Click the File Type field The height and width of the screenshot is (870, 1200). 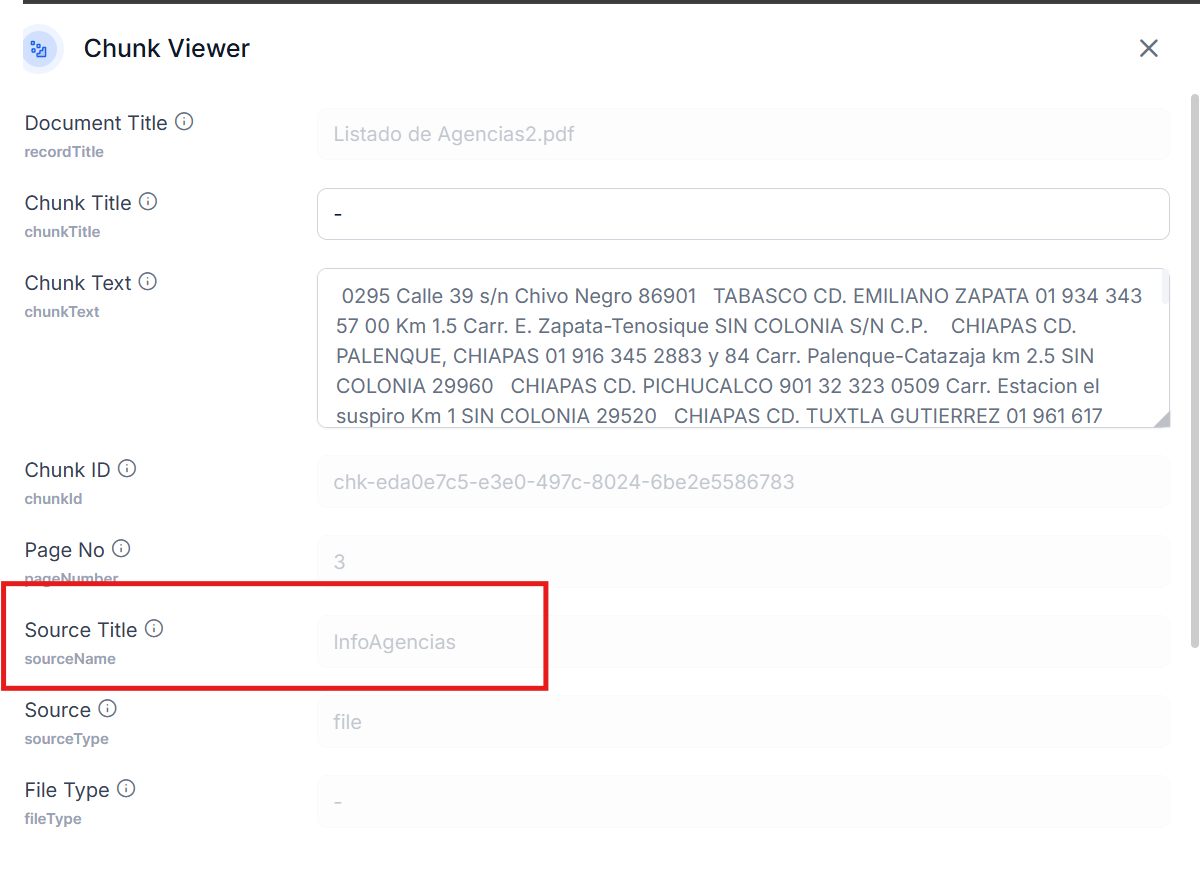[742, 802]
